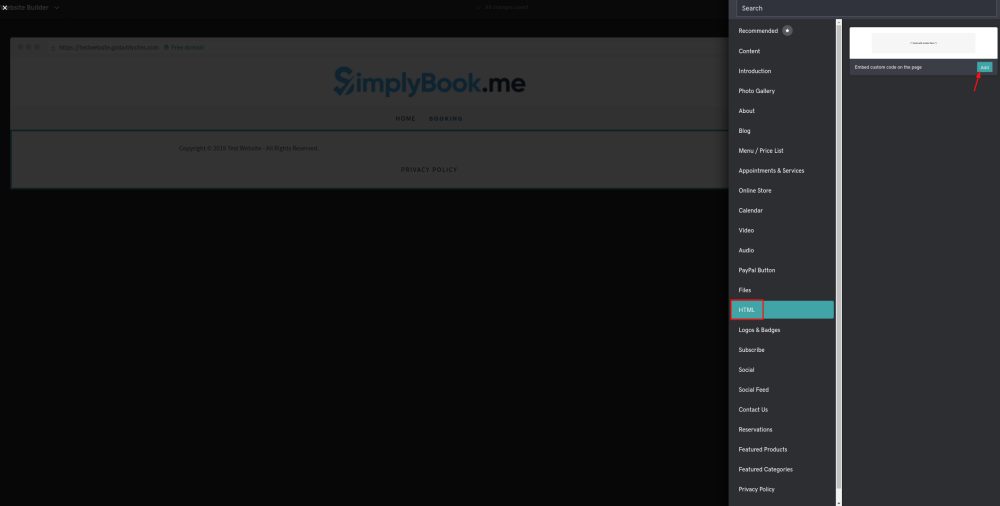This screenshot has height=506, width=1000.
Task: Select the Social Feed category
Action: click(754, 390)
